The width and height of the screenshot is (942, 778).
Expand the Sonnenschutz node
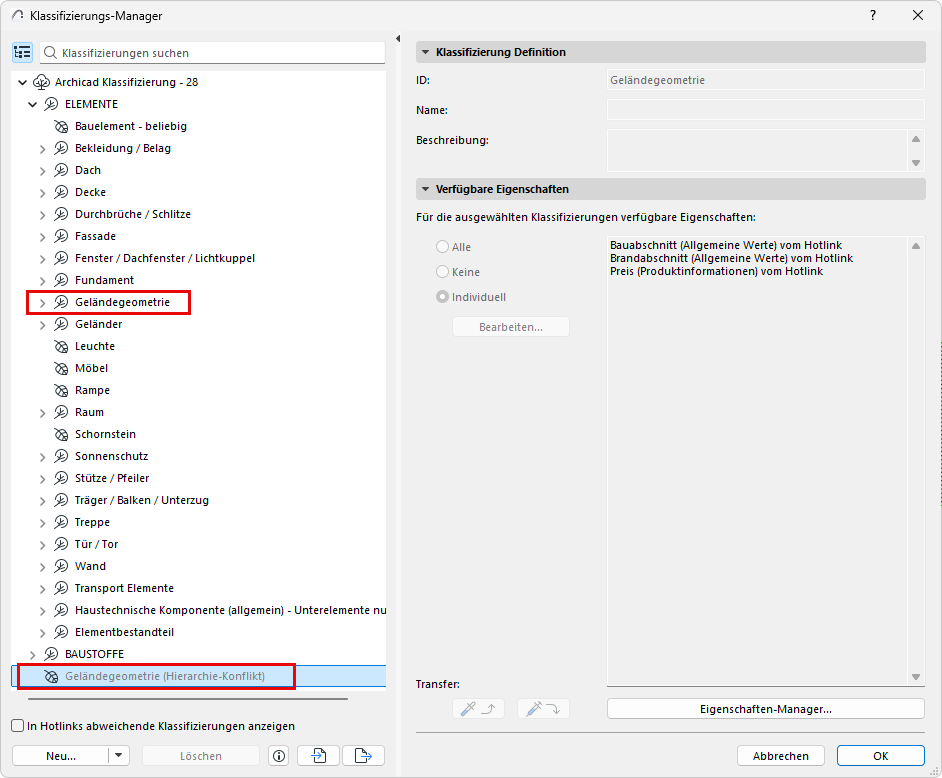43,457
